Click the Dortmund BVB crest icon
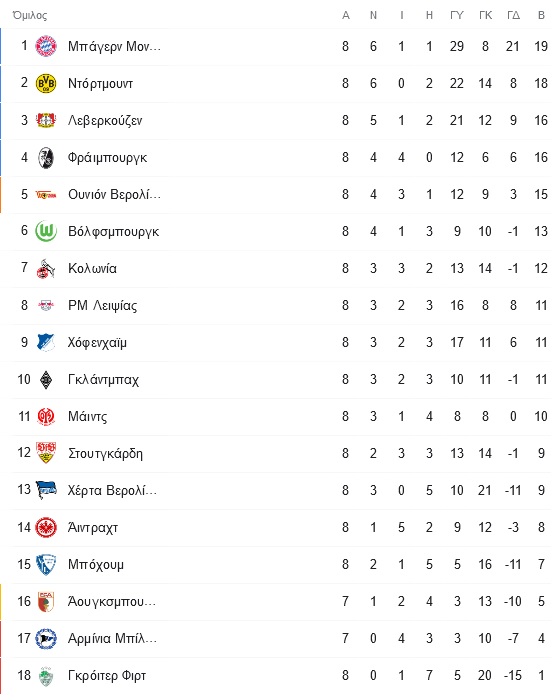Image resolution: width=560 pixels, height=700 pixels. click(x=46, y=83)
